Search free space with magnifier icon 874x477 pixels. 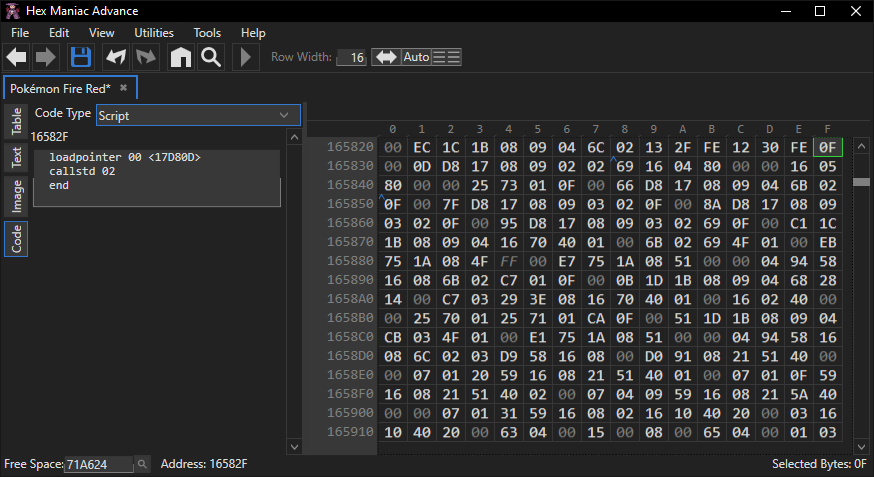pyautogui.click(x=142, y=464)
